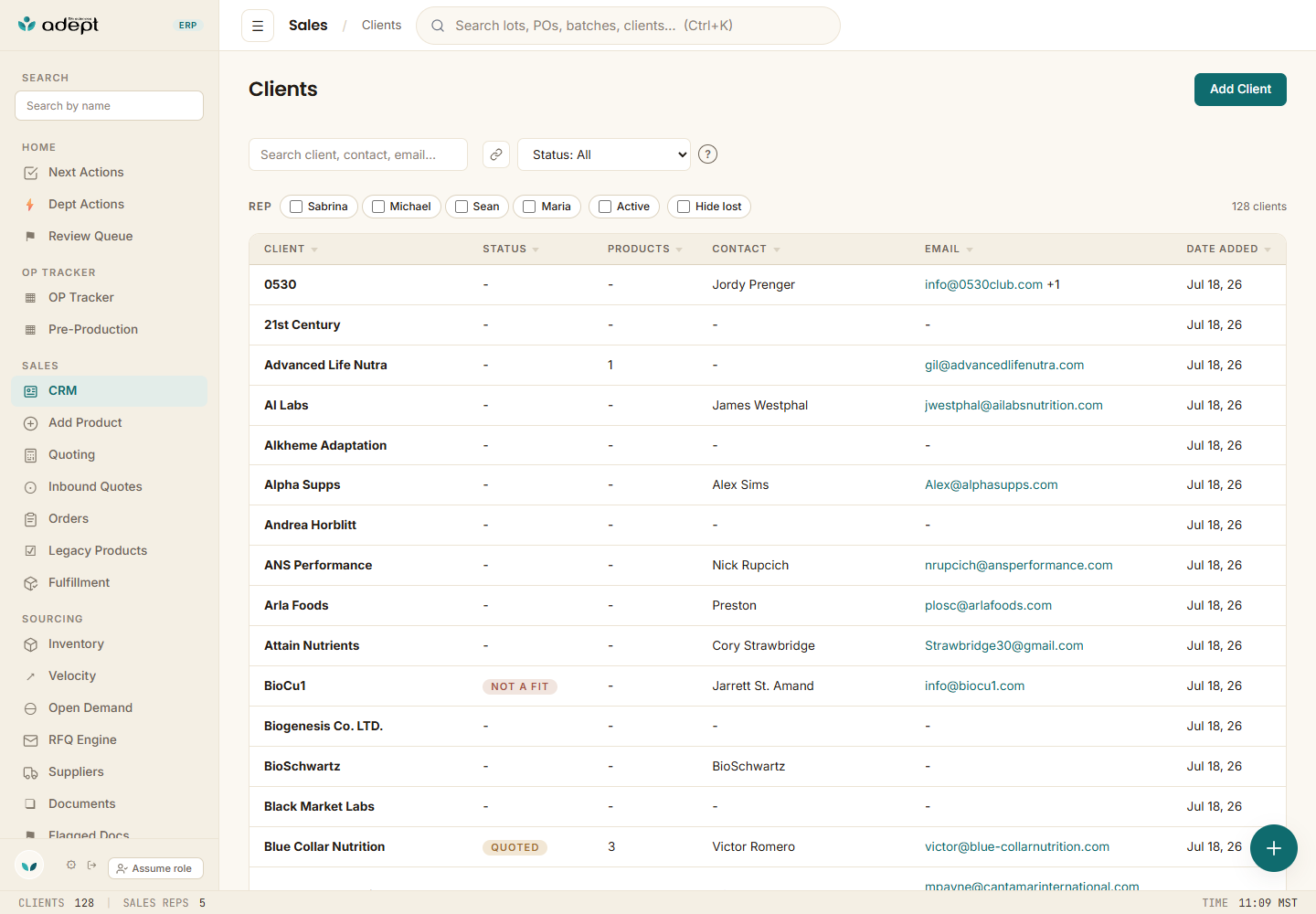
Task: Click the 128 clients count label
Action: [1258, 207]
